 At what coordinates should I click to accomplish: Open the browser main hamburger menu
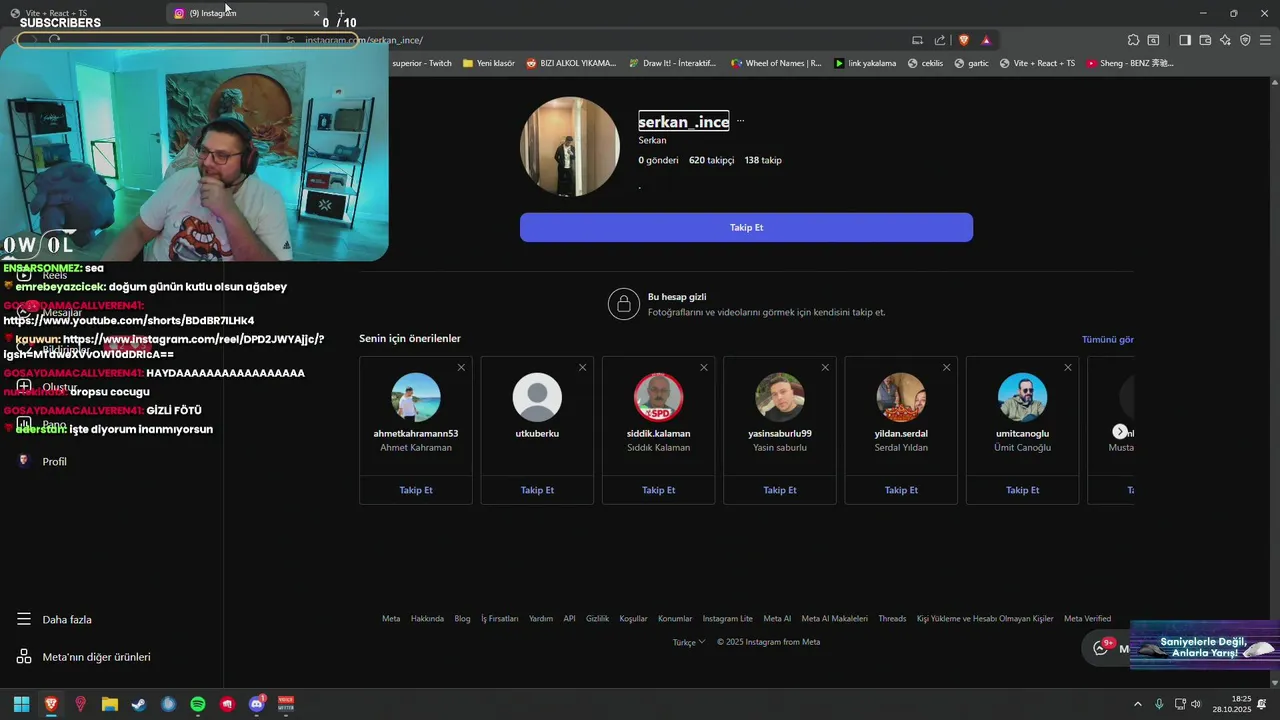point(1265,40)
